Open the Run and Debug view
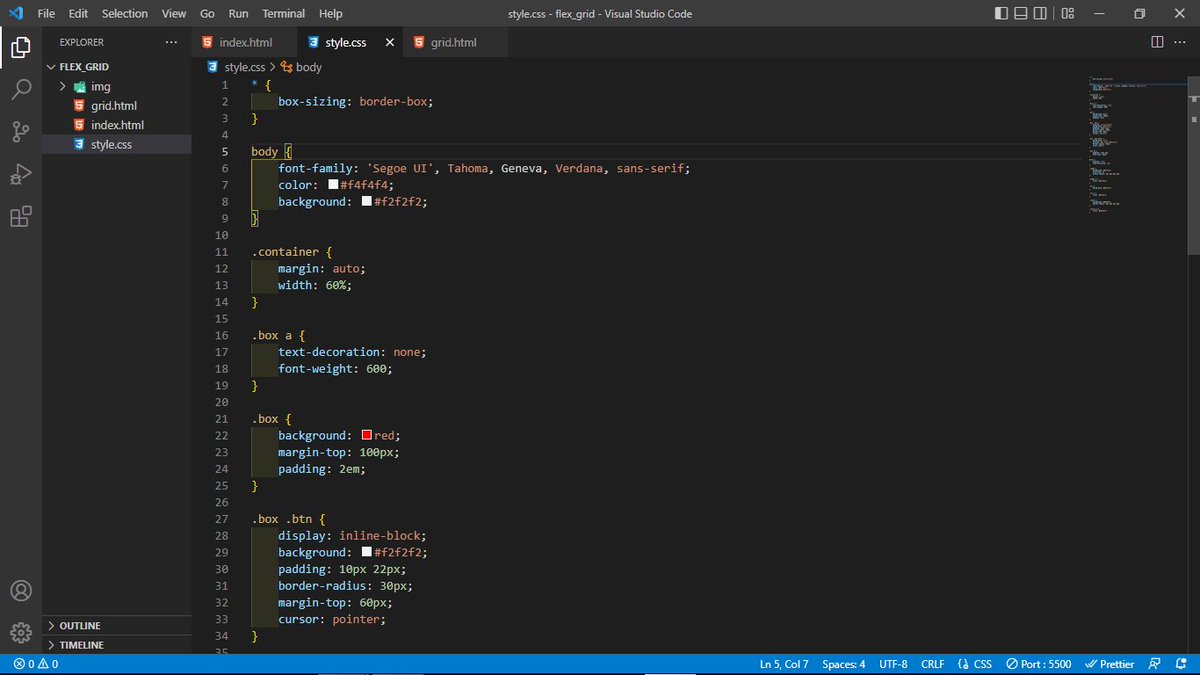The image size is (1200, 675). pyautogui.click(x=21, y=175)
